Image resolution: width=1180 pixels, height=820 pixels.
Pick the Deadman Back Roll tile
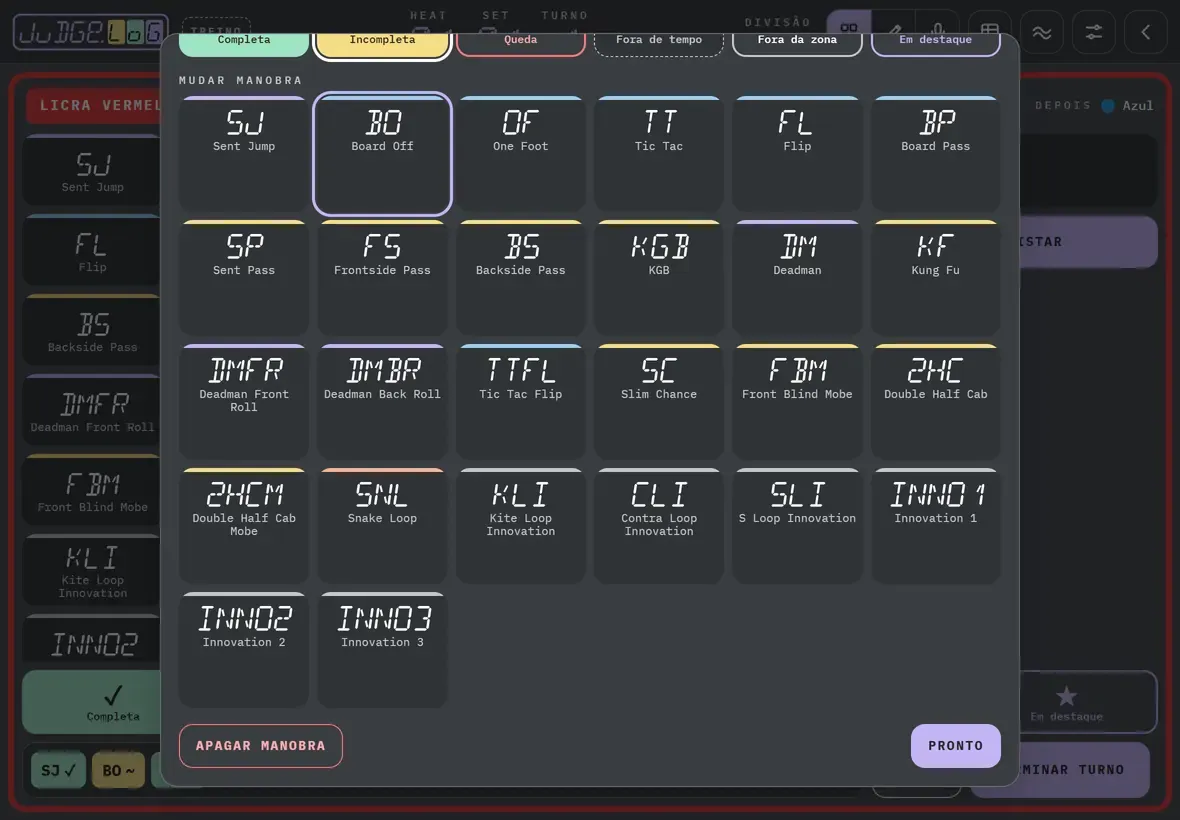382,402
